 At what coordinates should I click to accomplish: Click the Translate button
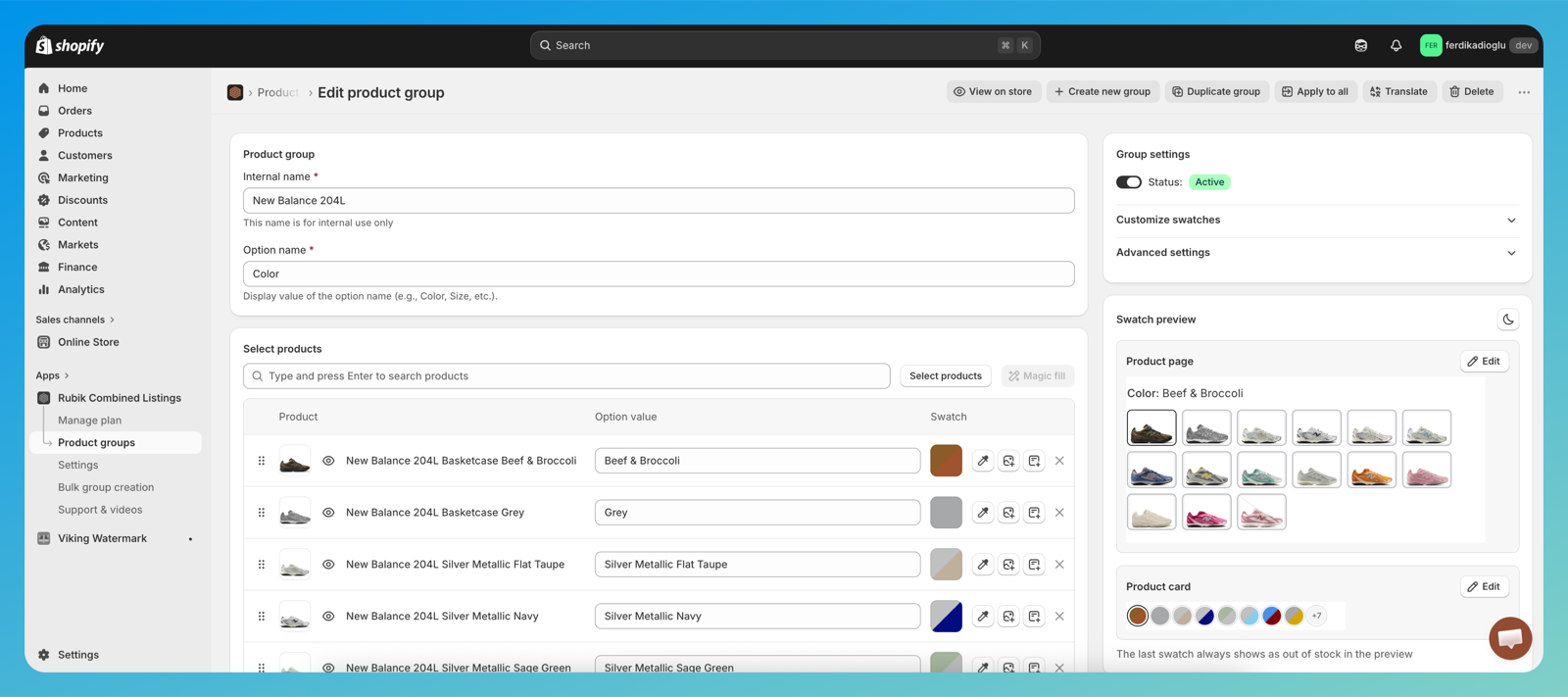click(x=1399, y=92)
